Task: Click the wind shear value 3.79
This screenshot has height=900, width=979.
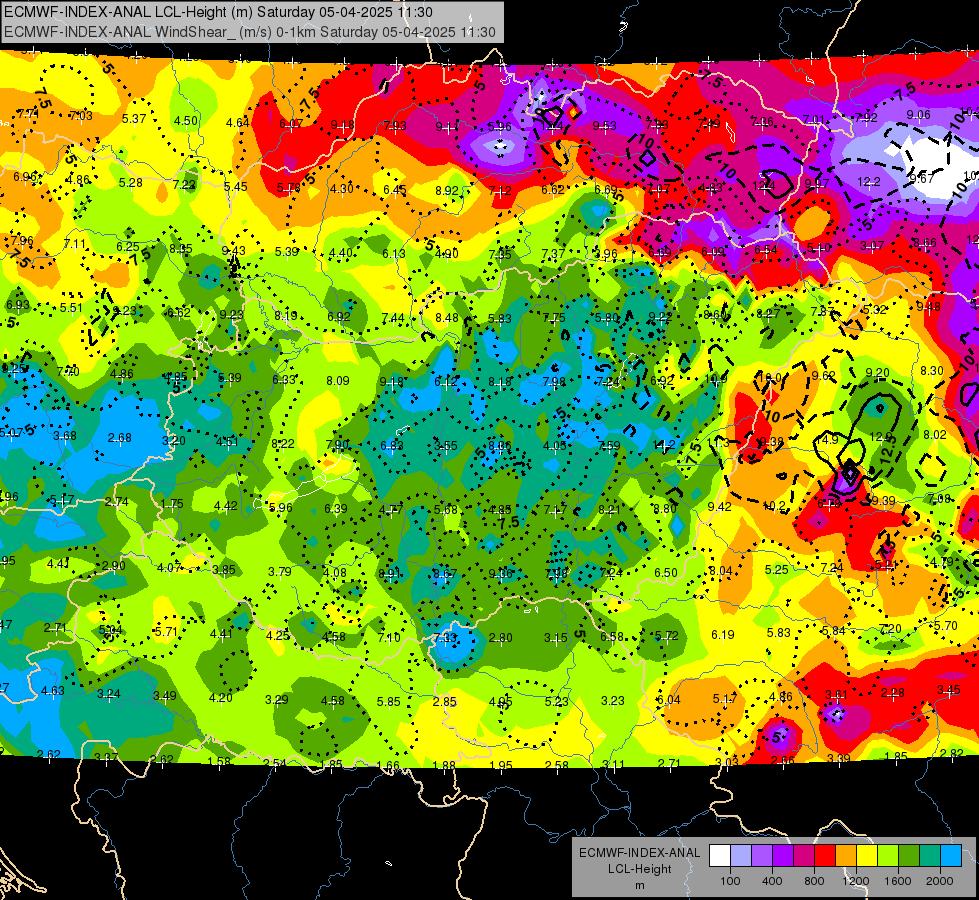Action: tap(280, 571)
